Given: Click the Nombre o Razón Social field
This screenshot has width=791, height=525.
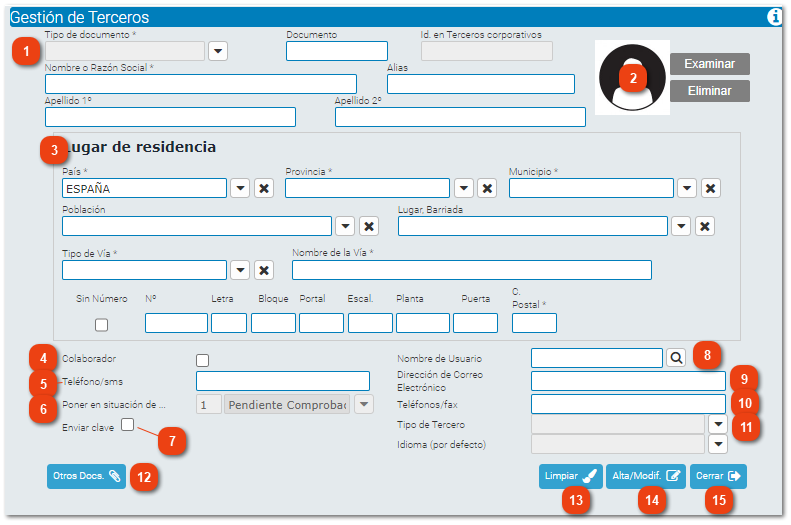Looking at the screenshot, I should click(201, 84).
